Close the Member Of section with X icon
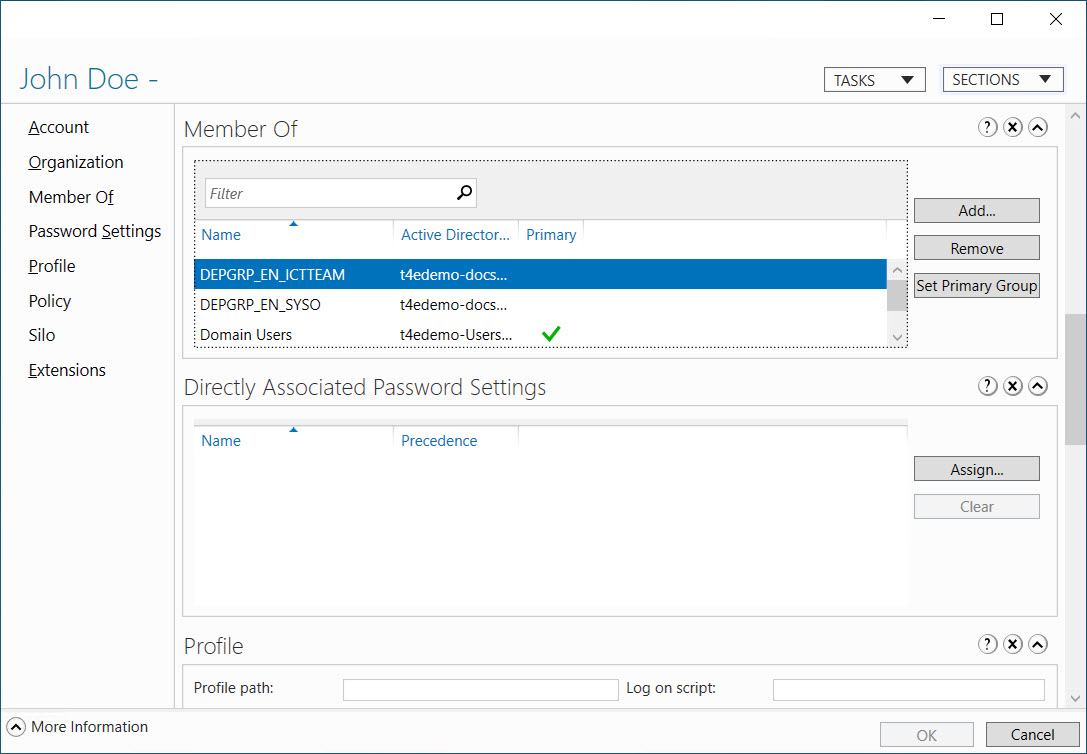 pos(1012,127)
